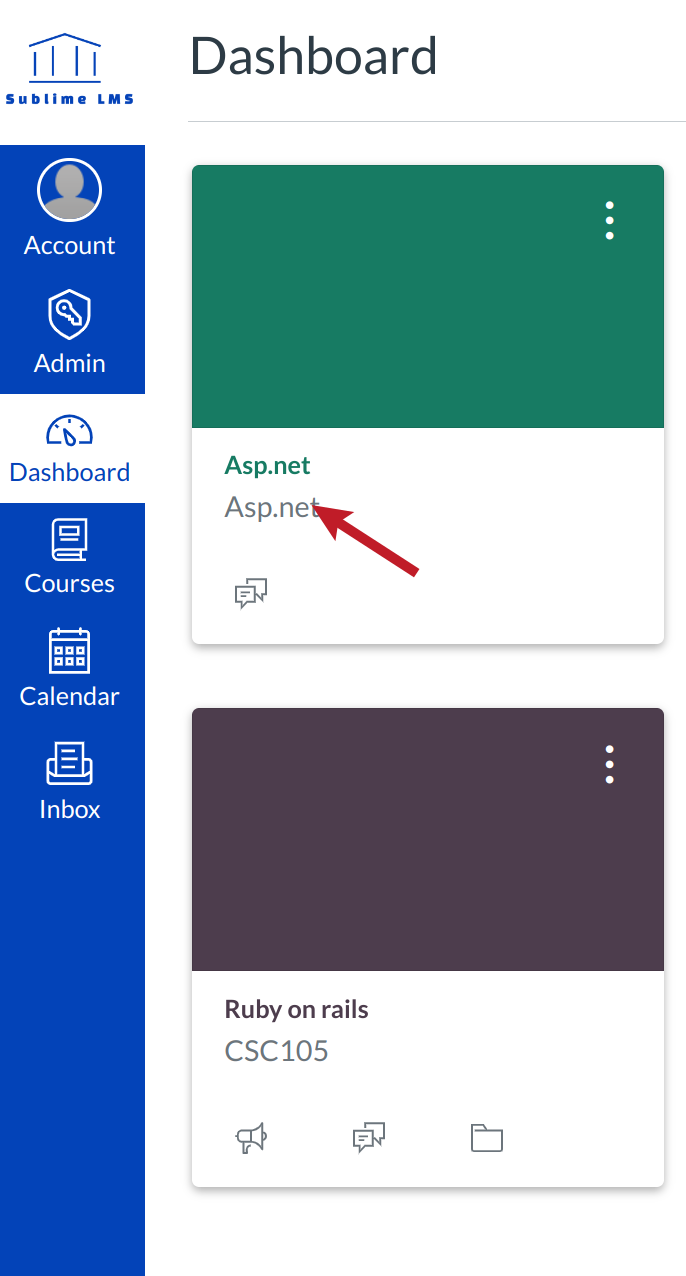Open Discussions icon on Ruby on rails card
This screenshot has height=1276, width=686.
coord(369,1137)
